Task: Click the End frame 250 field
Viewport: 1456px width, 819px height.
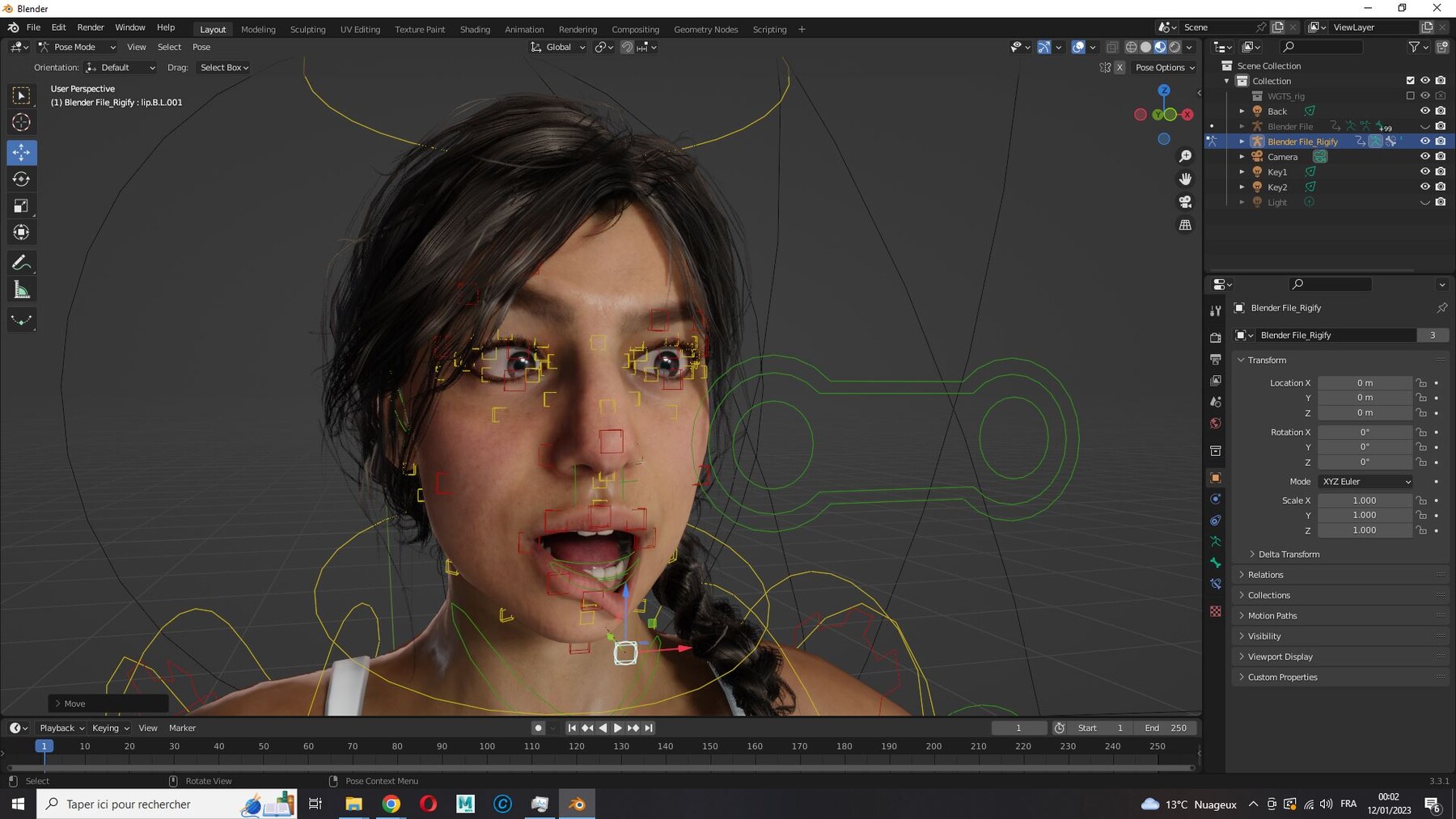Action: click(x=1165, y=728)
